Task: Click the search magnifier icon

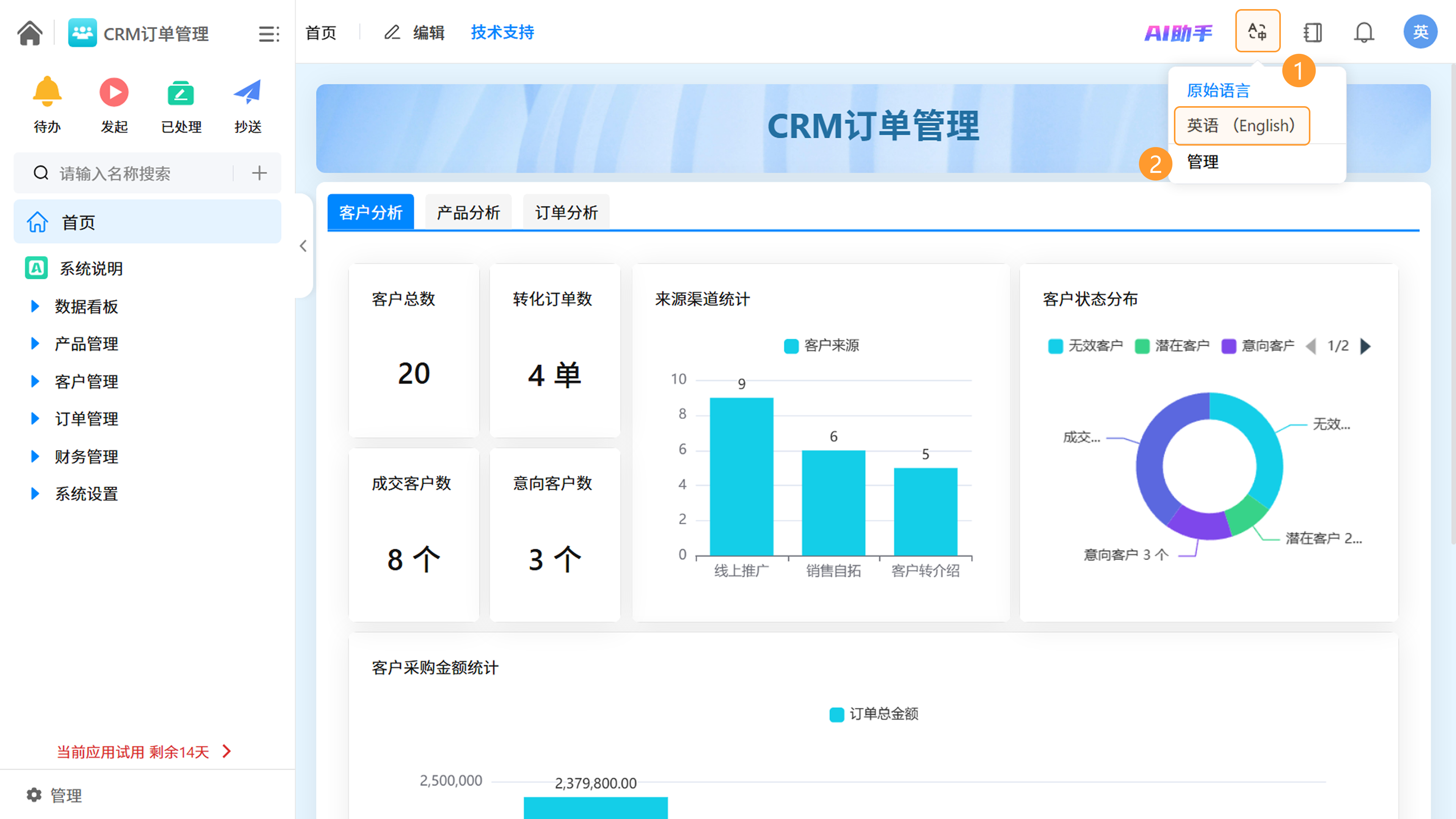Action: point(41,173)
